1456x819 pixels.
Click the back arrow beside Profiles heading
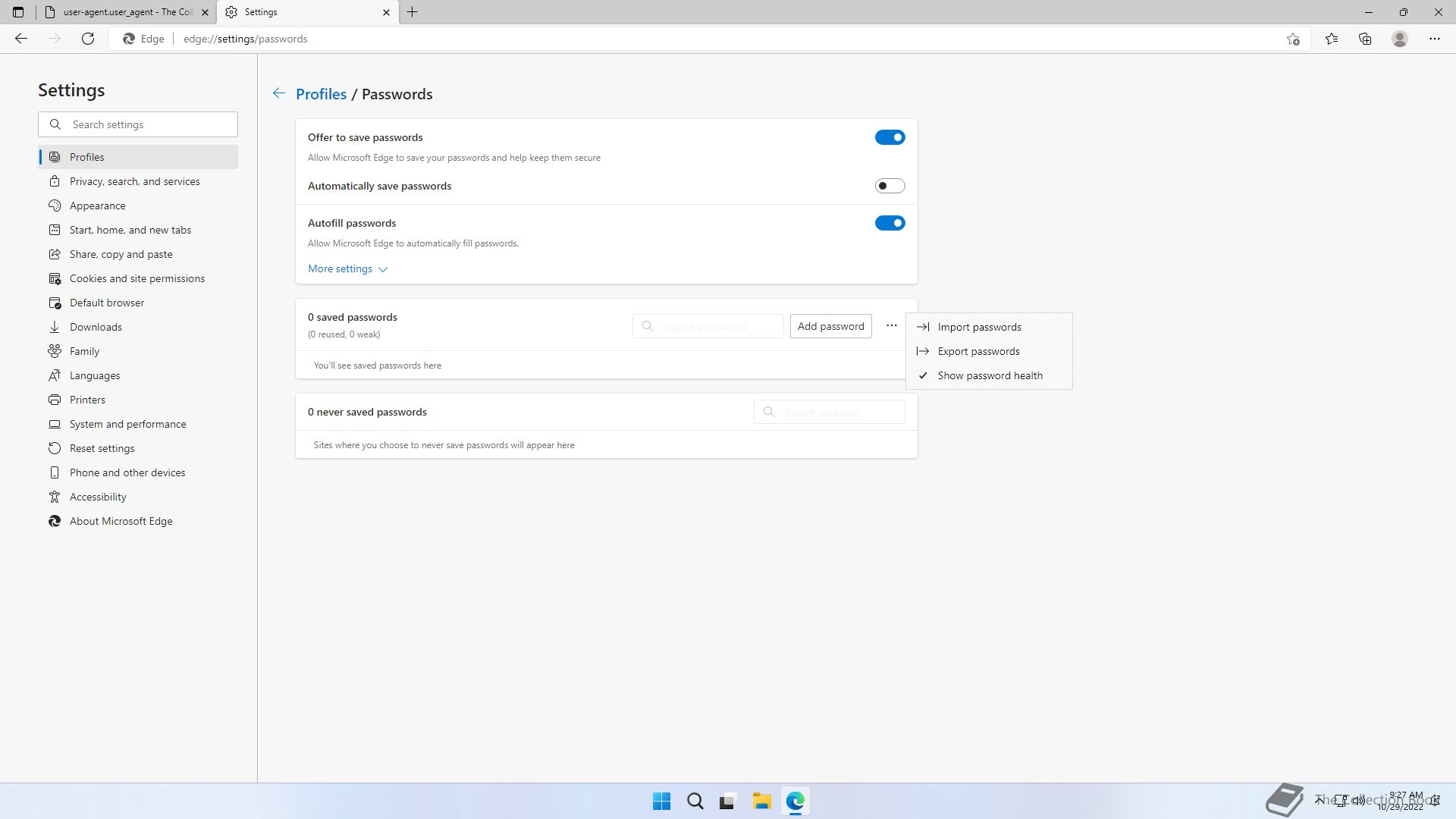(x=279, y=93)
